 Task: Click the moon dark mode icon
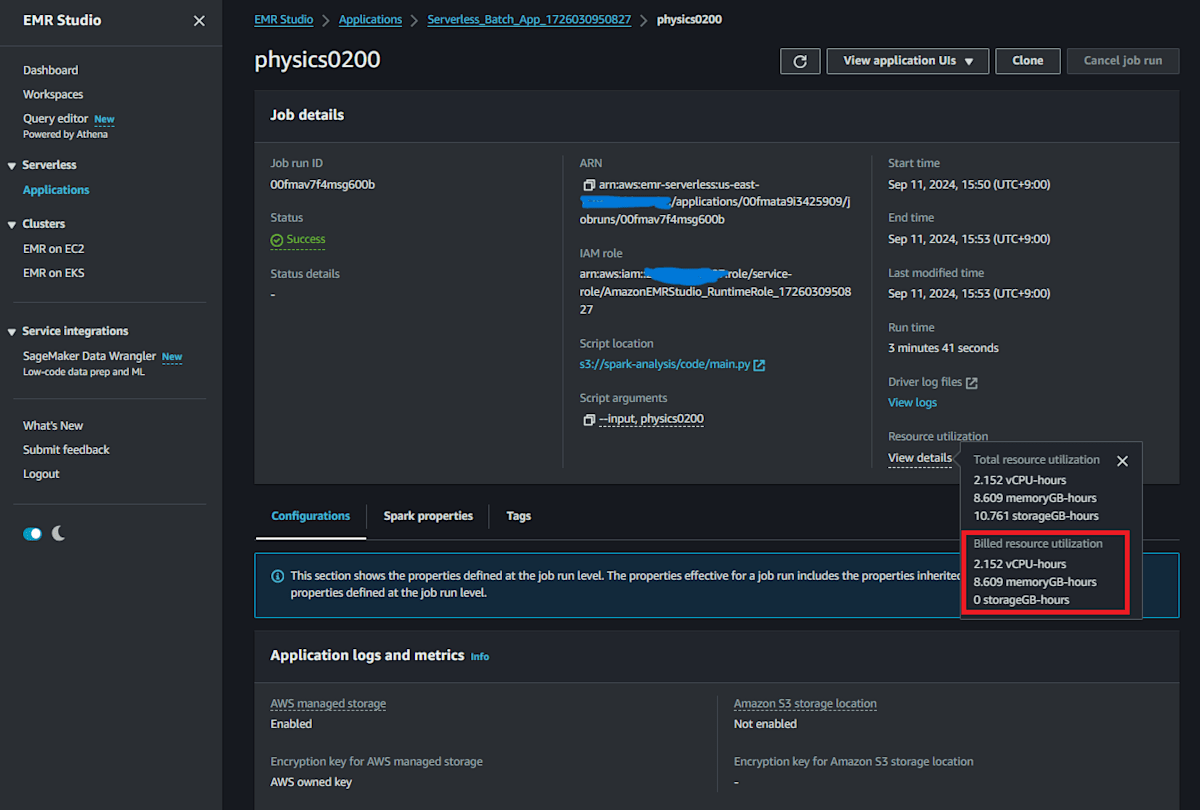(x=59, y=533)
